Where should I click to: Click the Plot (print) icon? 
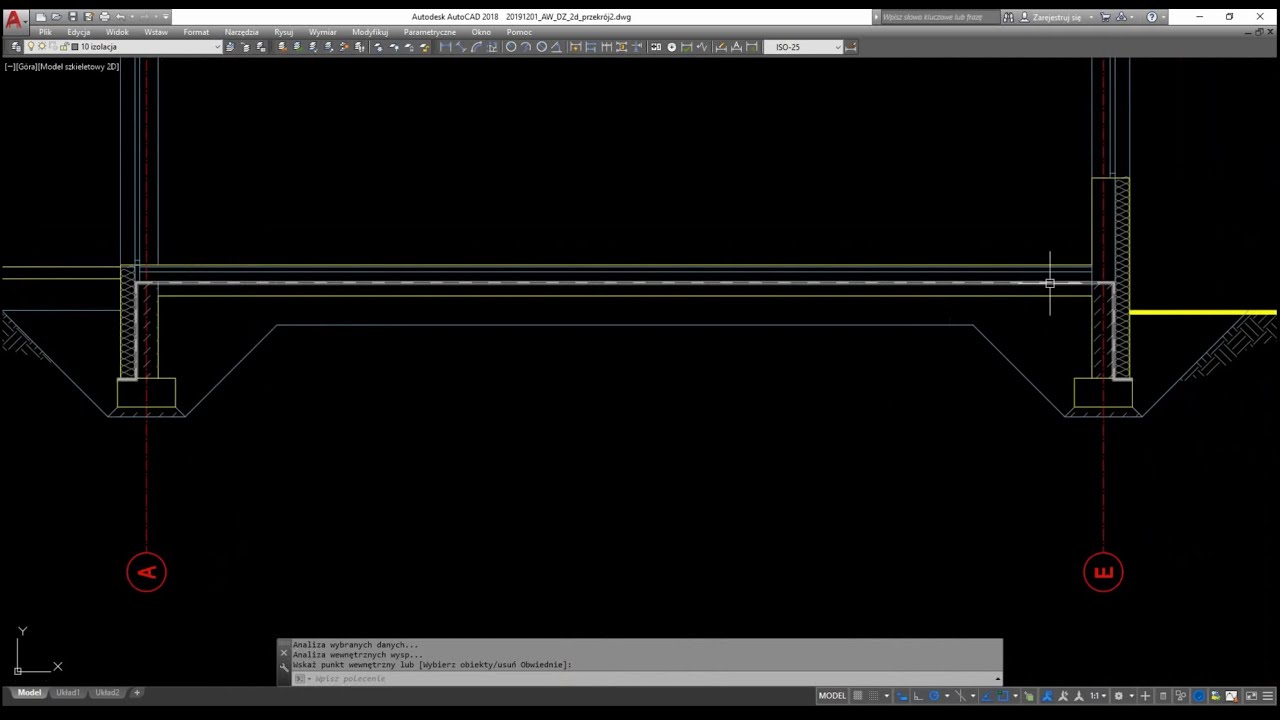tap(104, 17)
